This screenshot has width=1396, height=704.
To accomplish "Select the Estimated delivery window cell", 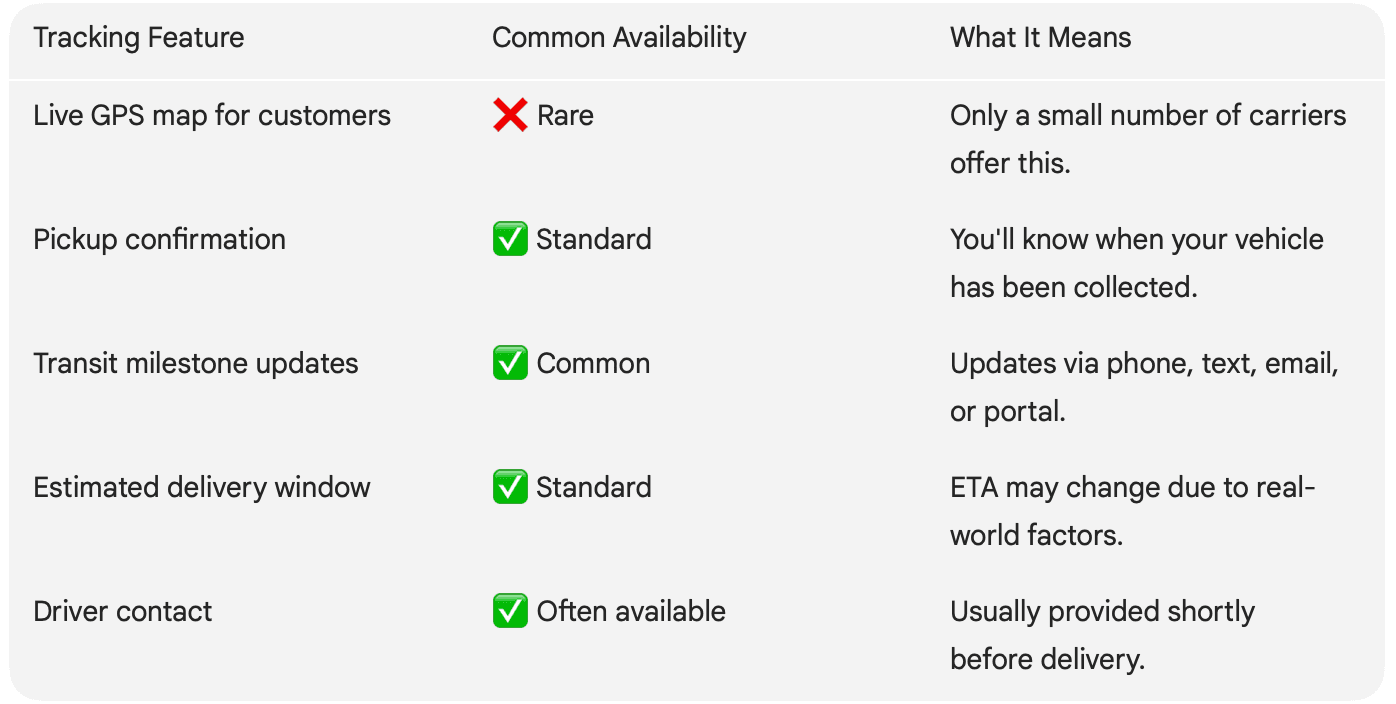I will (202, 488).
